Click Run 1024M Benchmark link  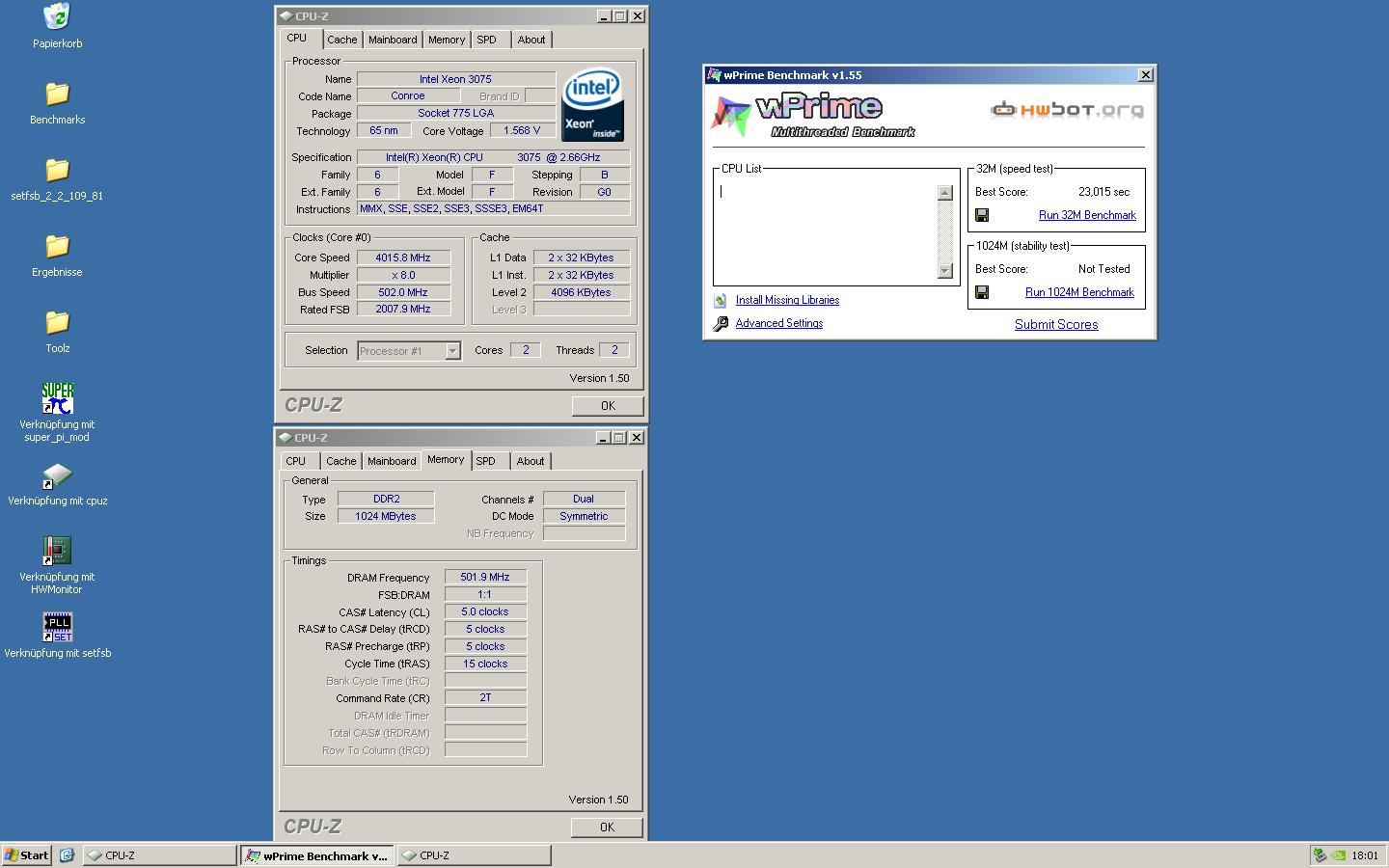(x=1079, y=292)
